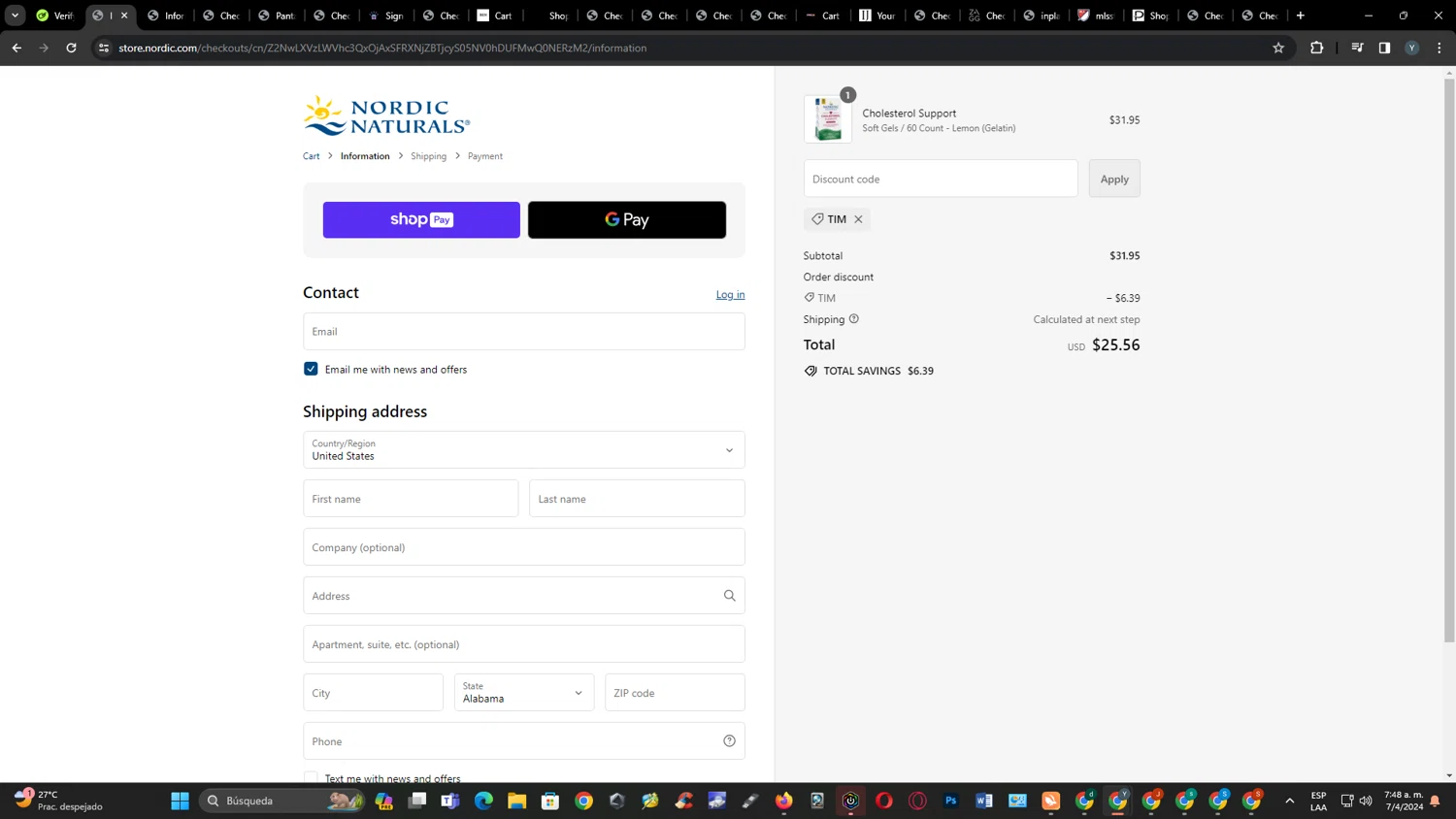
Task: Click the Discount code input field
Action: point(941,179)
